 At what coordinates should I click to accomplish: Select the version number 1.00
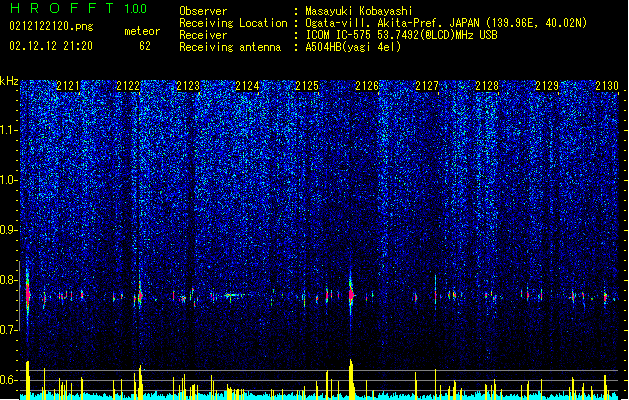[x=136, y=8]
